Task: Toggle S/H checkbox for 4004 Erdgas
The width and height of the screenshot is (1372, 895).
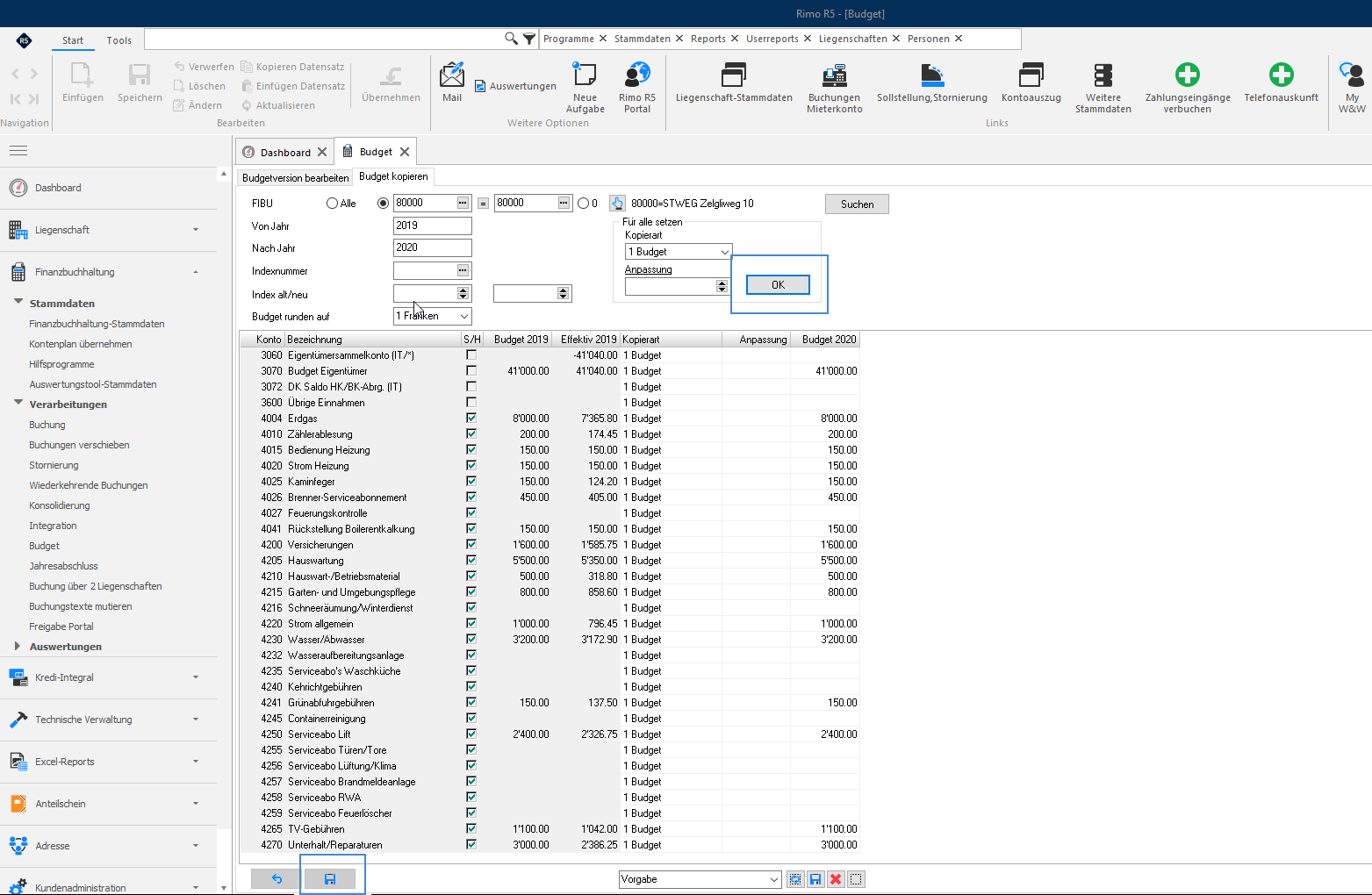Action: pyautogui.click(x=471, y=419)
